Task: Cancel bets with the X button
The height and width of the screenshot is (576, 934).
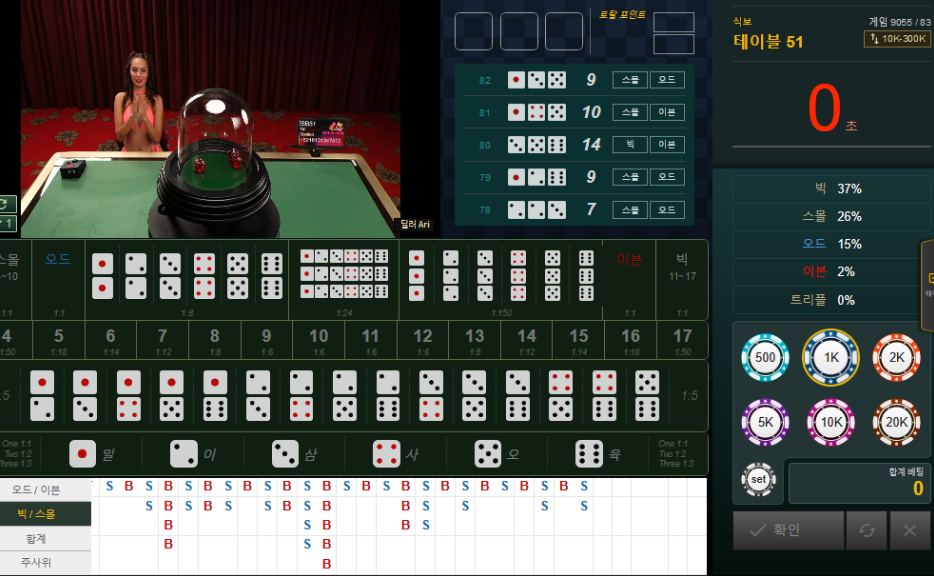Action: pos(909,530)
